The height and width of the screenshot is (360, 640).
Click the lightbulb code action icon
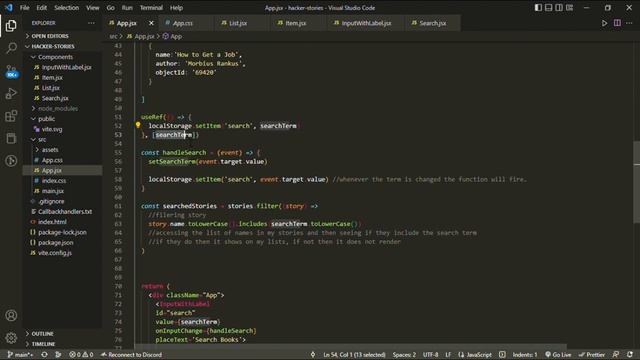click(138, 125)
